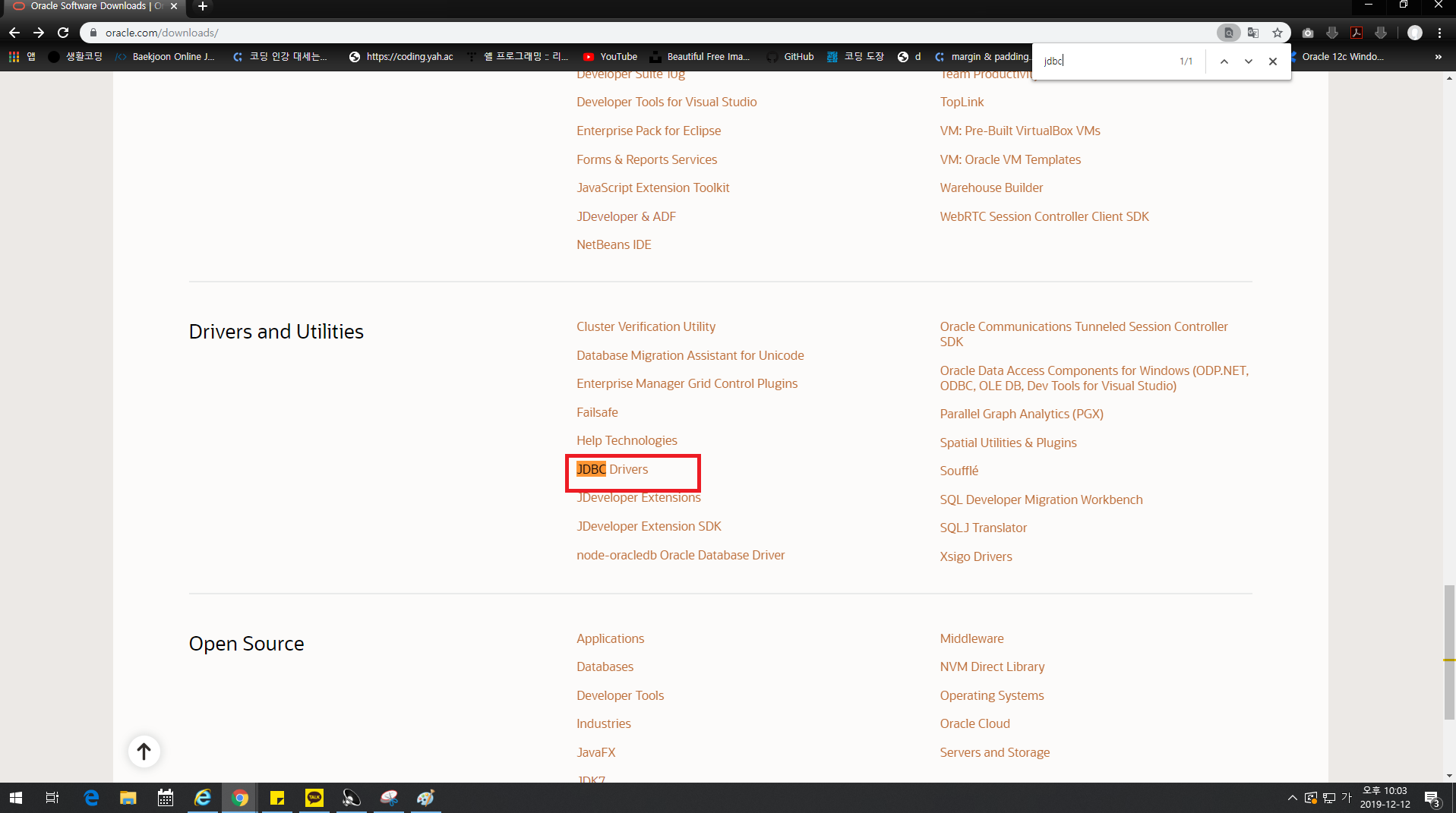Open the Beautiful Free Images bookmark
The image size is (1456, 813).
pos(700,57)
